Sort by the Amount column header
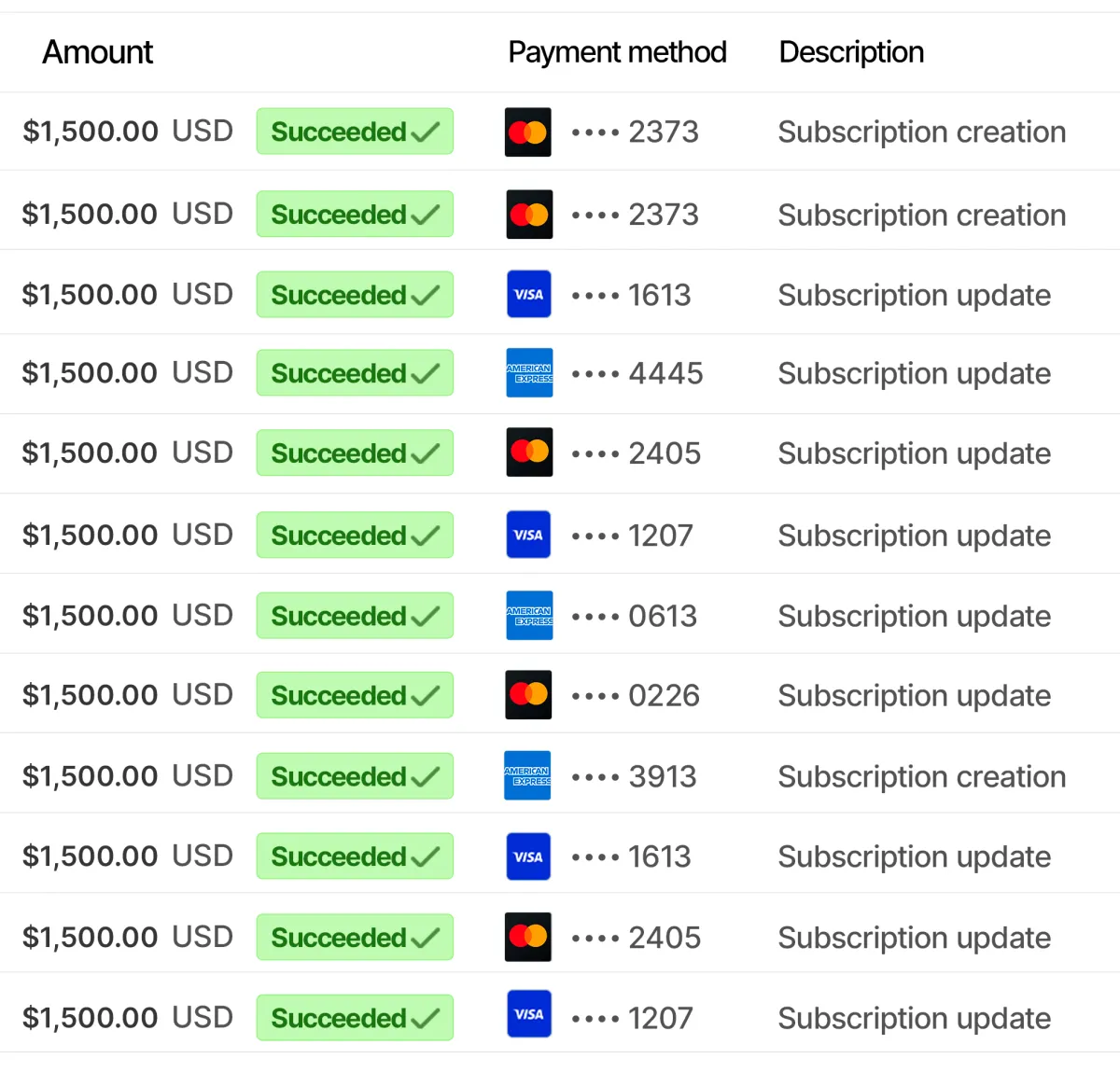The height and width of the screenshot is (1072, 1120). (98, 52)
